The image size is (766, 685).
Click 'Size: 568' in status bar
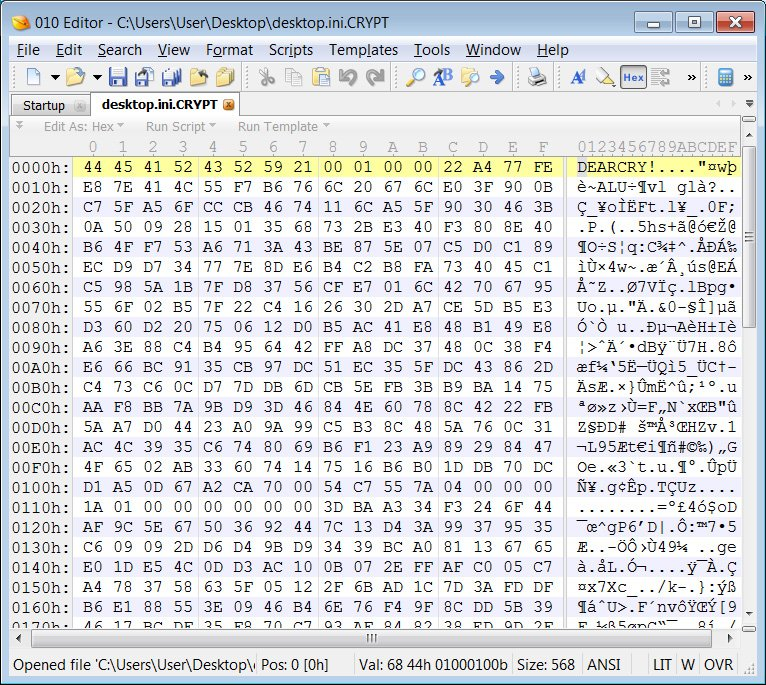coord(546,664)
